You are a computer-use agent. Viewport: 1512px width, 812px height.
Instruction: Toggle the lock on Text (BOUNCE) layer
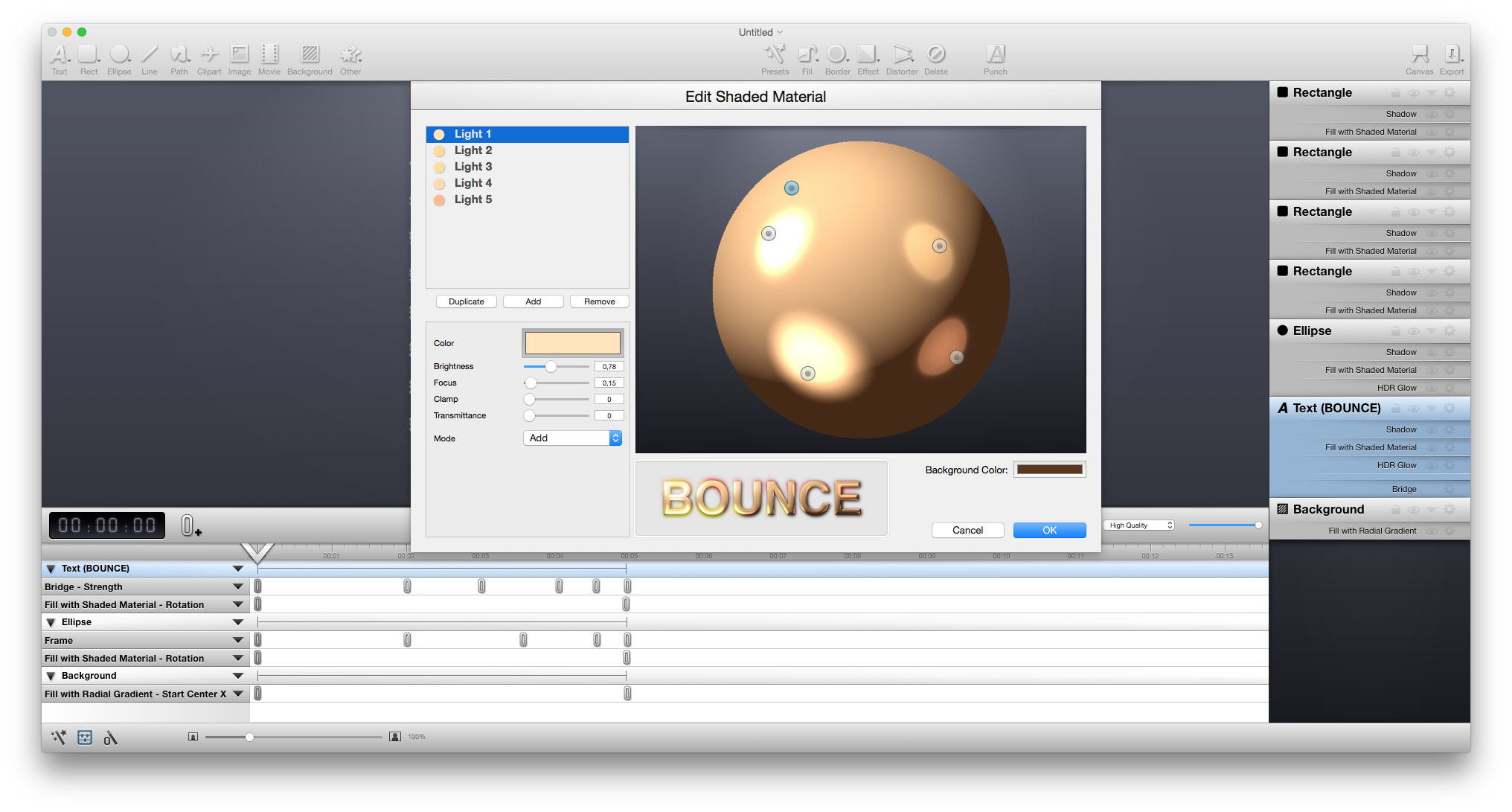click(x=1396, y=409)
